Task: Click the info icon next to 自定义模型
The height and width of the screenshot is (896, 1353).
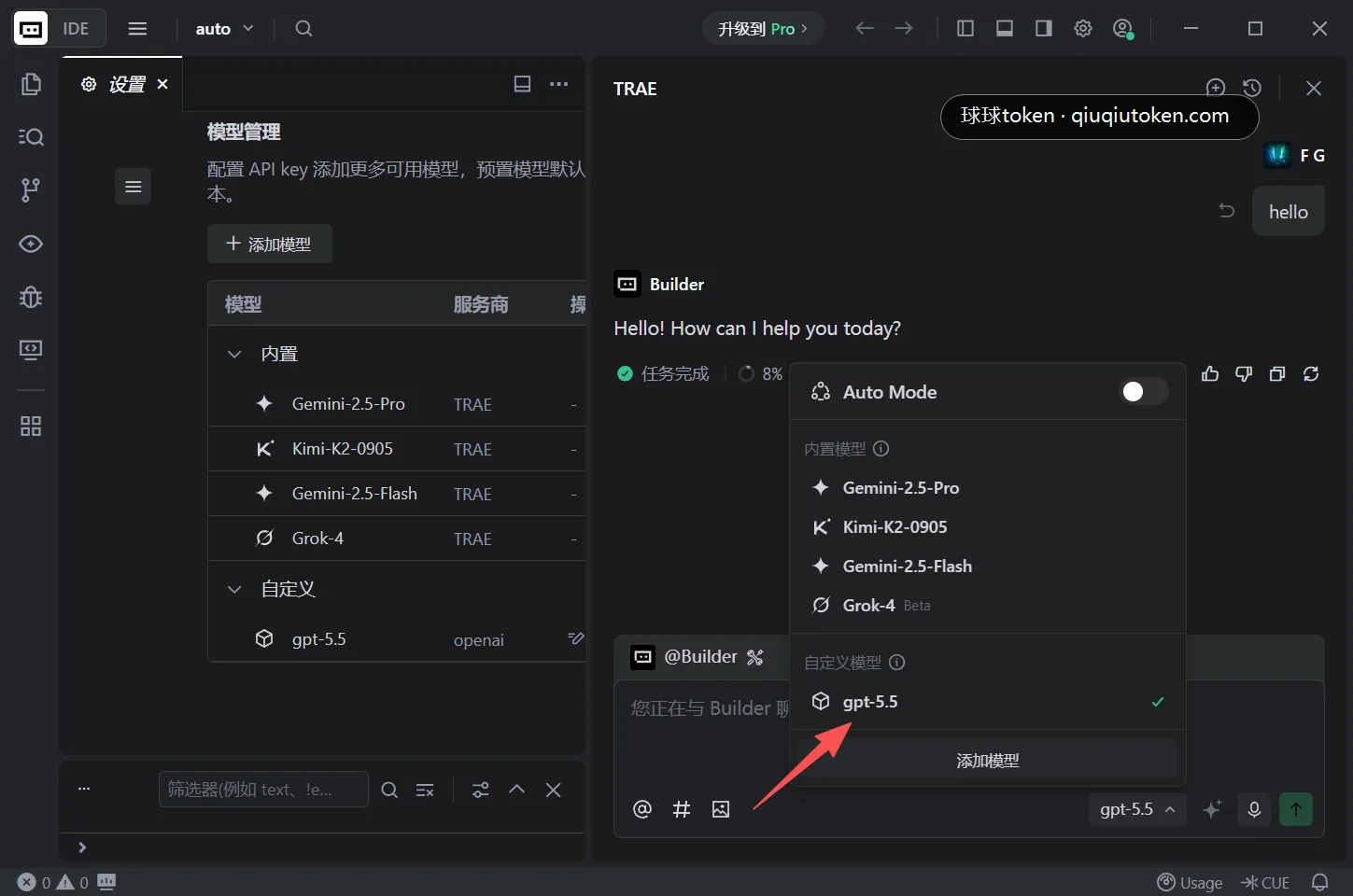Action: 897,663
